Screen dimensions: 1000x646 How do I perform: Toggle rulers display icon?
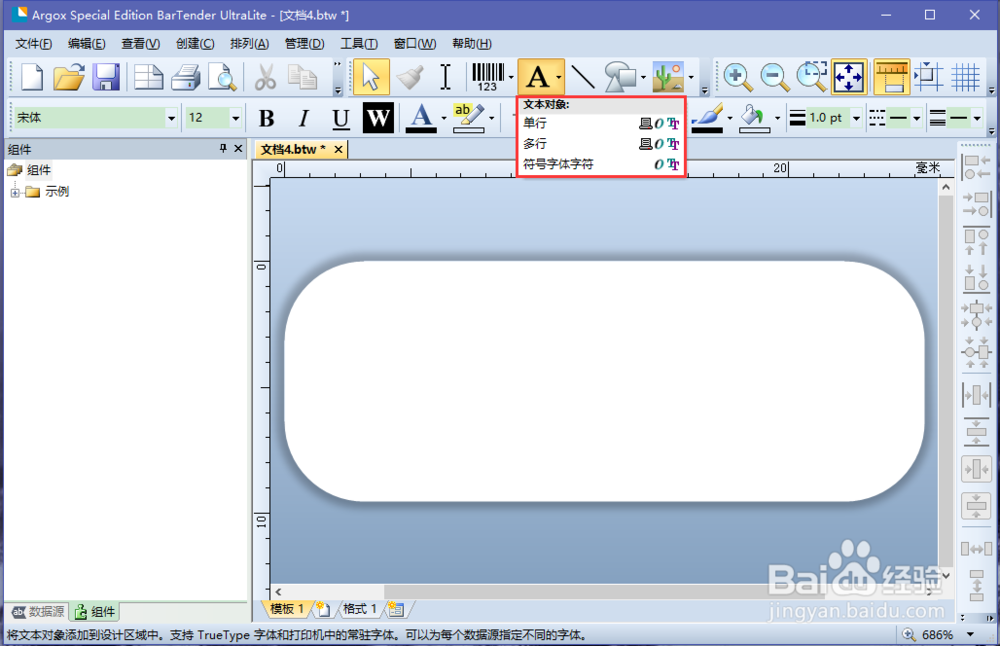[x=892, y=77]
